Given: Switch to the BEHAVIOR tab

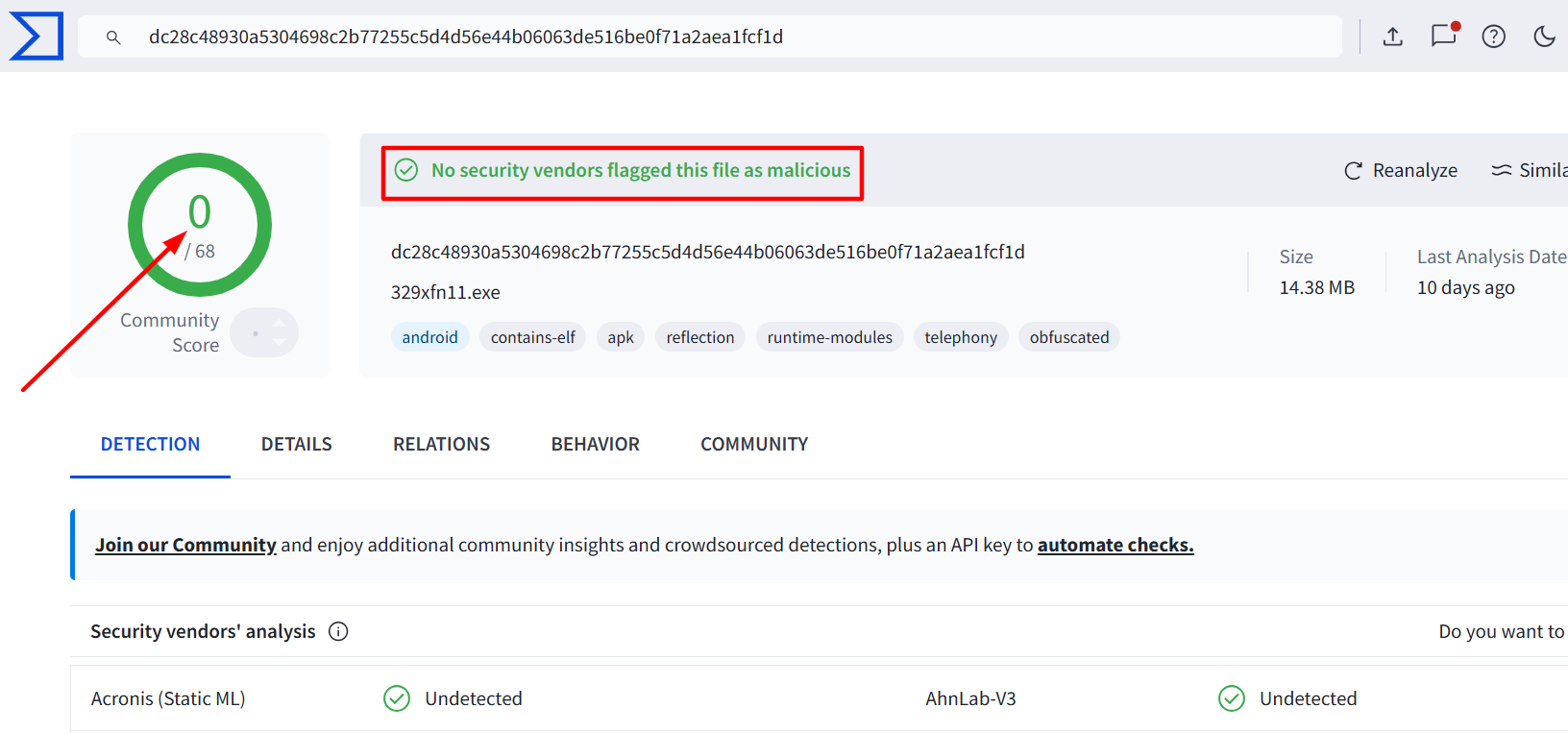Looking at the screenshot, I should tap(595, 445).
